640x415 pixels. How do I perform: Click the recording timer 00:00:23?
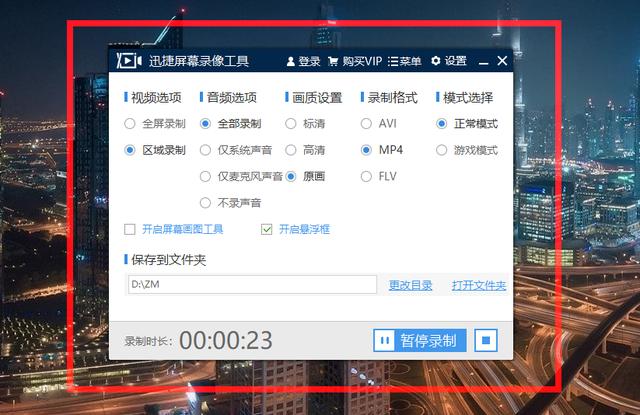[226, 340]
